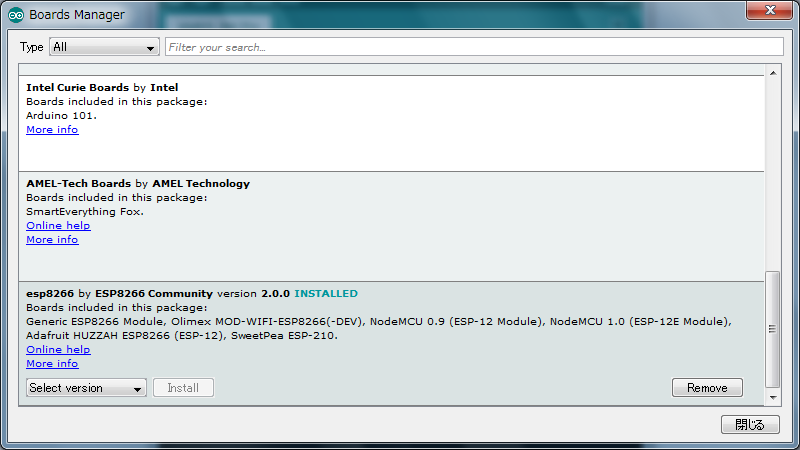The width and height of the screenshot is (800, 450).
Task: Click the scrollbar up arrow
Action: click(x=773, y=73)
